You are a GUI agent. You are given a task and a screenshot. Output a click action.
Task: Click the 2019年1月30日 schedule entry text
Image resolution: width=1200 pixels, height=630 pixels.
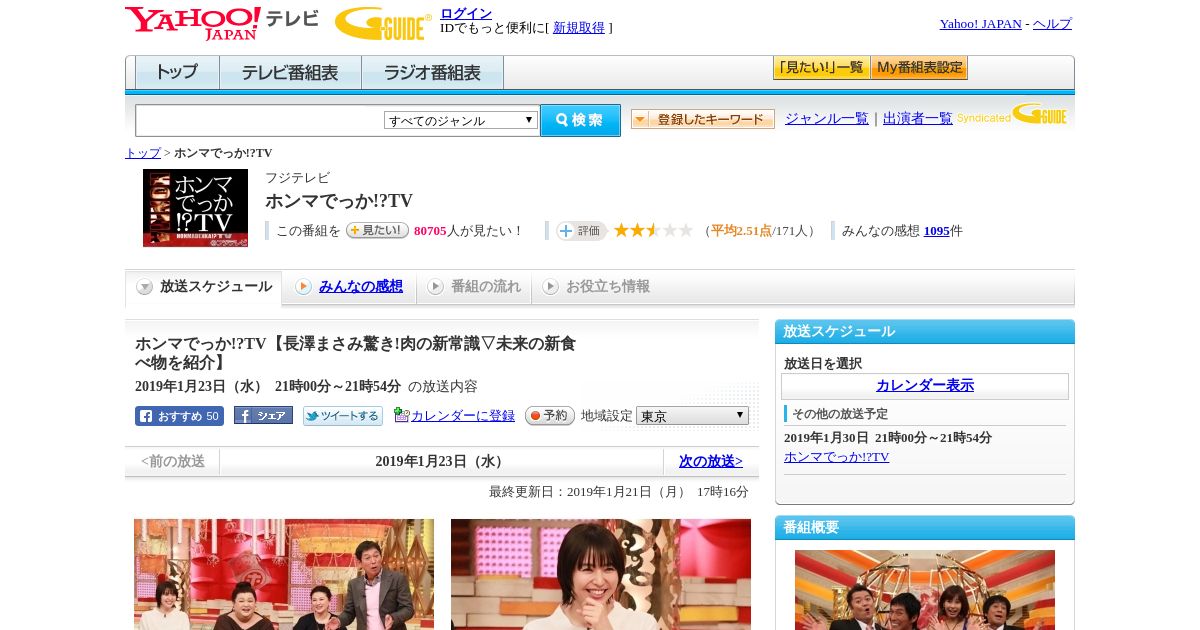(x=888, y=438)
